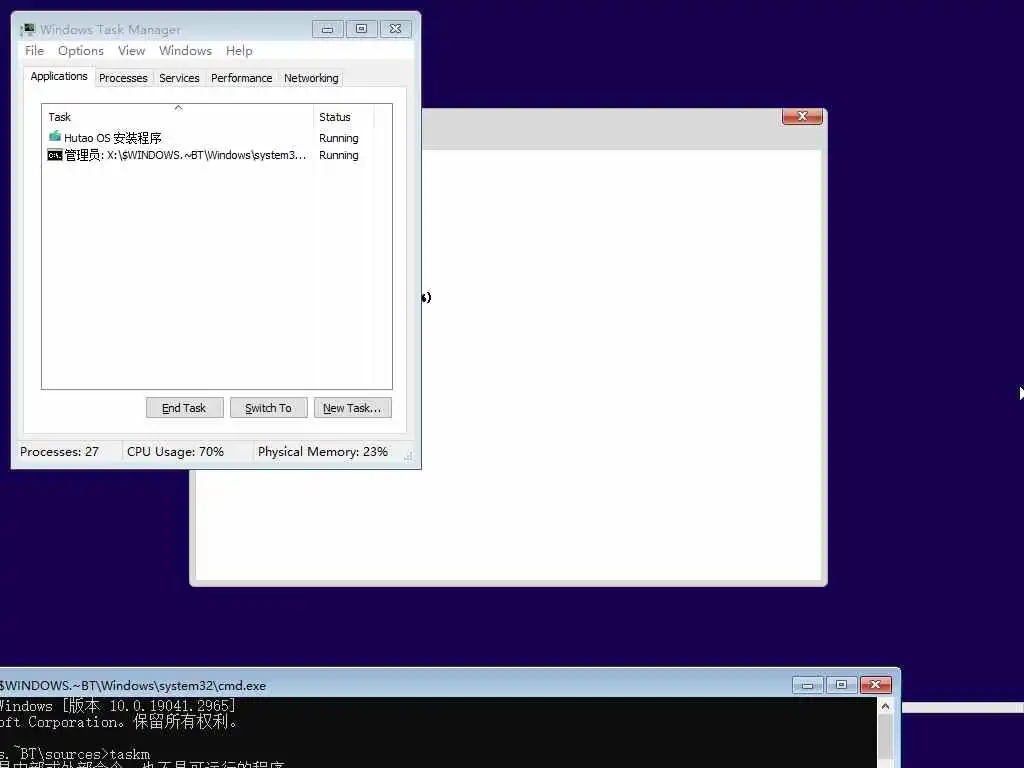Sort the list by the Task column header

coord(178,117)
